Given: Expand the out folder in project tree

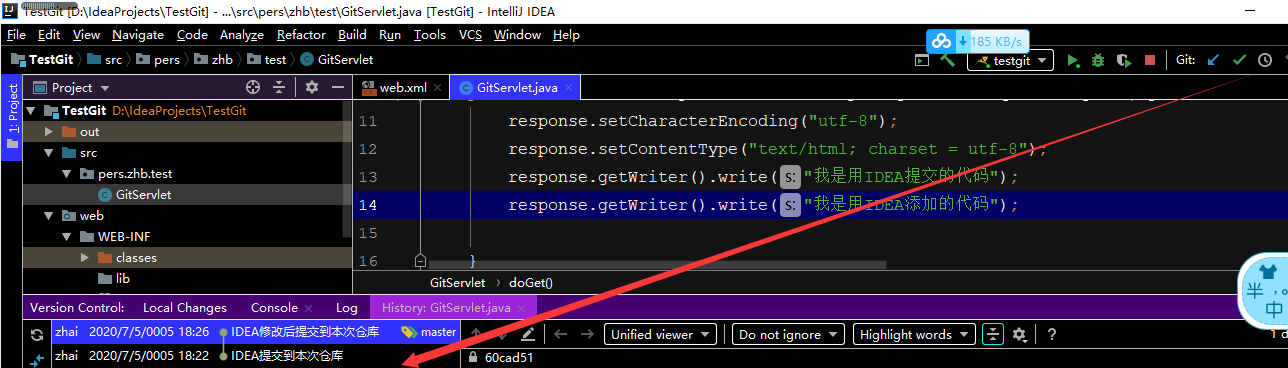Looking at the screenshot, I should (x=48, y=131).
